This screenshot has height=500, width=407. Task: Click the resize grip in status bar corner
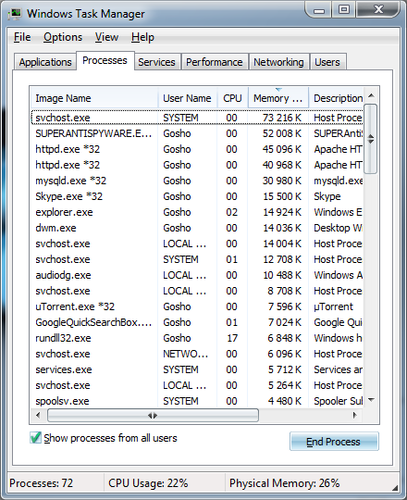point(395,488)
